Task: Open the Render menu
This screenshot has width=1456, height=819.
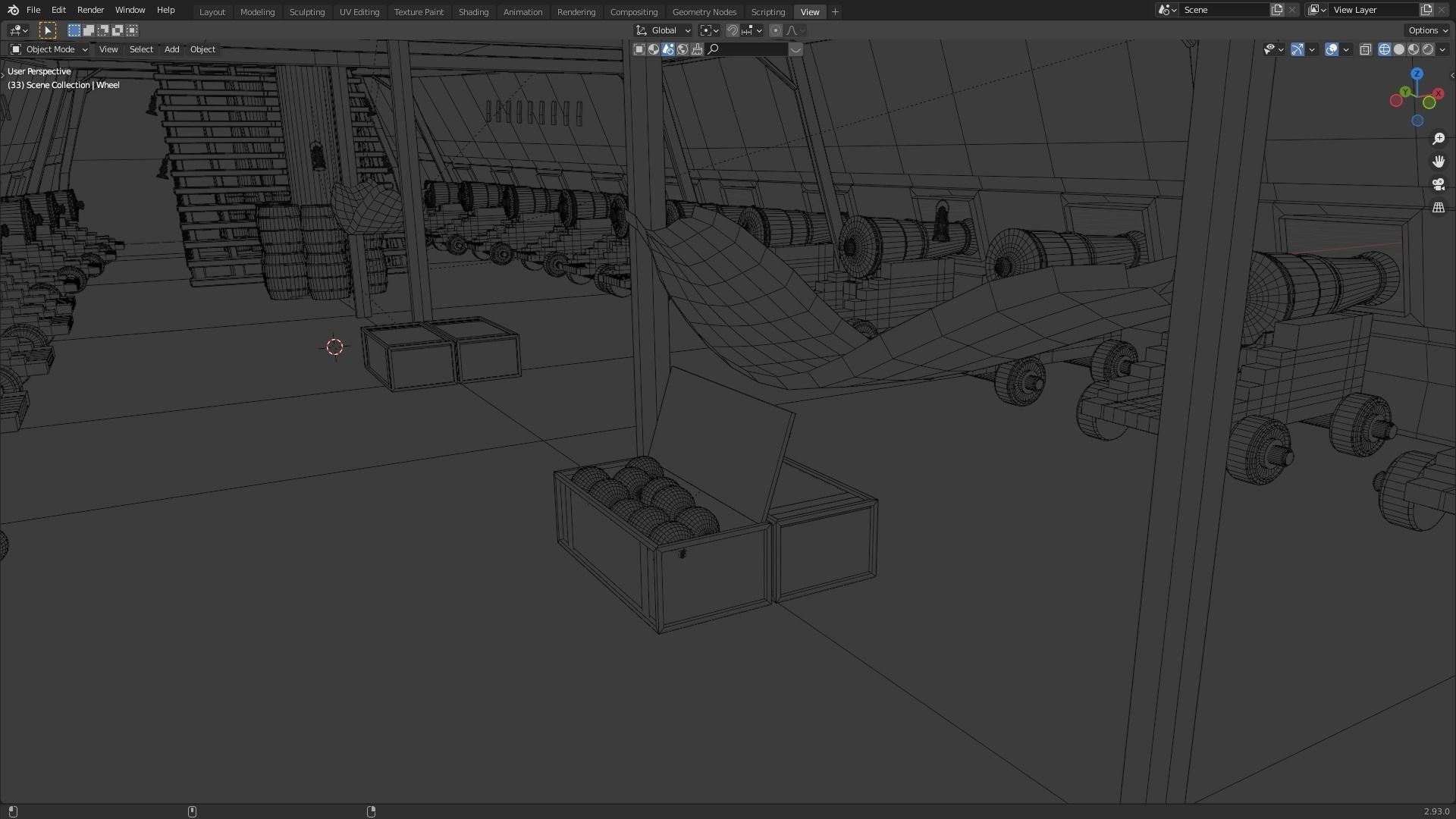Action: [x=90, y=10]
